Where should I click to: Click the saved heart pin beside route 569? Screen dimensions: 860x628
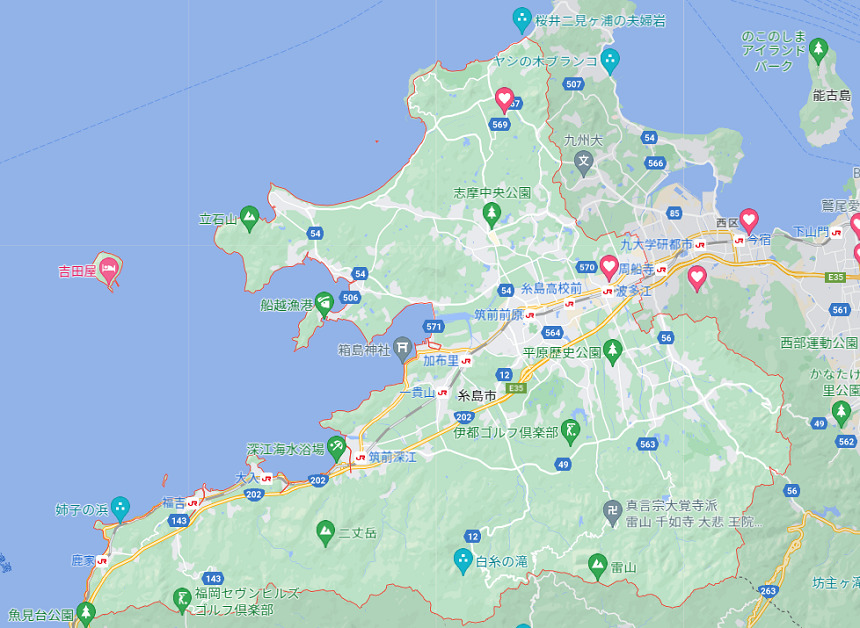pyautogui.click(x=505, y=100)
